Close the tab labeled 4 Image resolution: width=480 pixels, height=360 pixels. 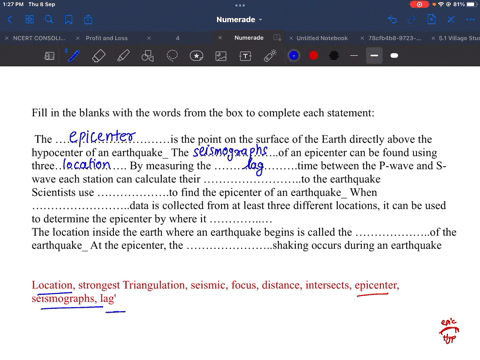point(149,38)
